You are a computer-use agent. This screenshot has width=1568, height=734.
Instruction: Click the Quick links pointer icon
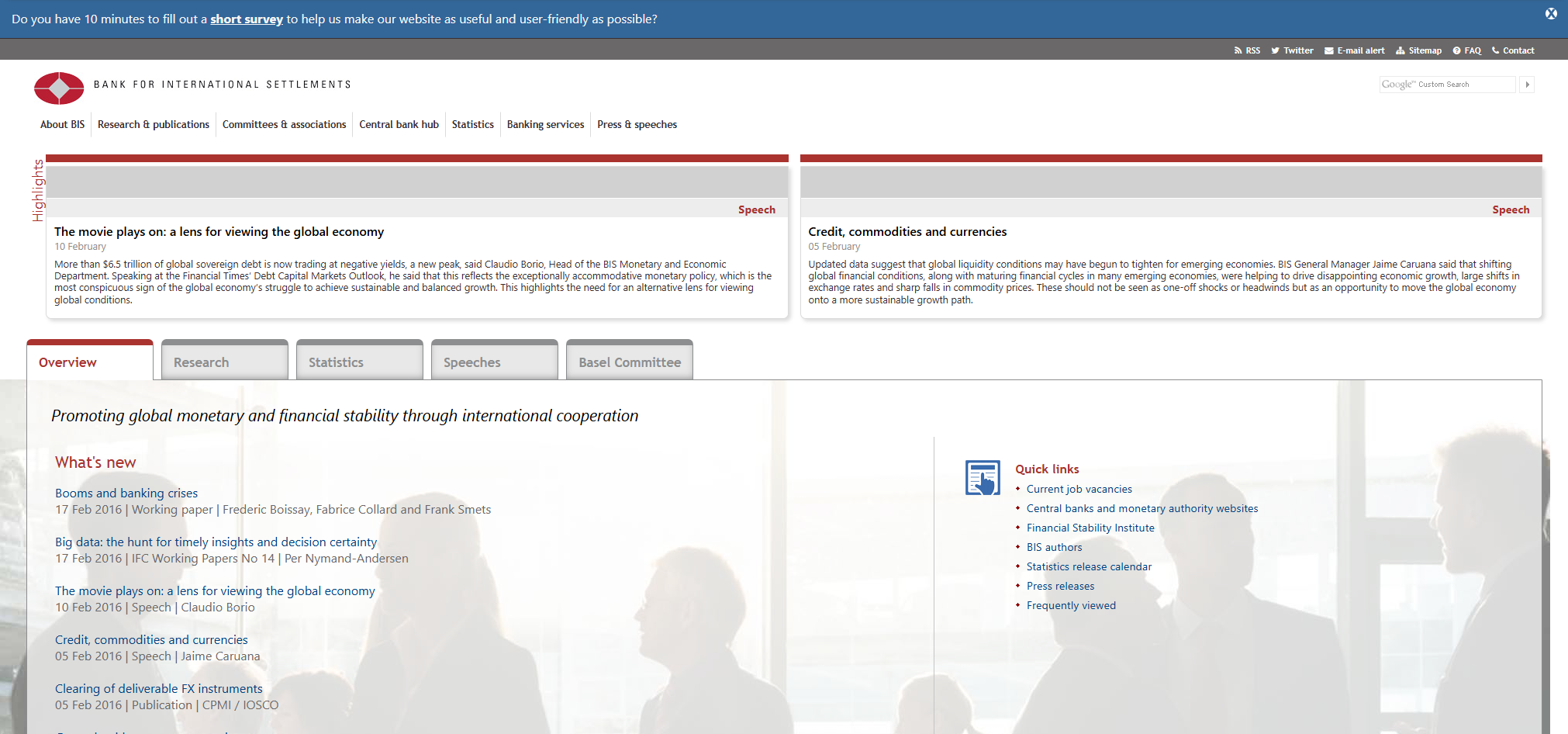pos(983,477)
